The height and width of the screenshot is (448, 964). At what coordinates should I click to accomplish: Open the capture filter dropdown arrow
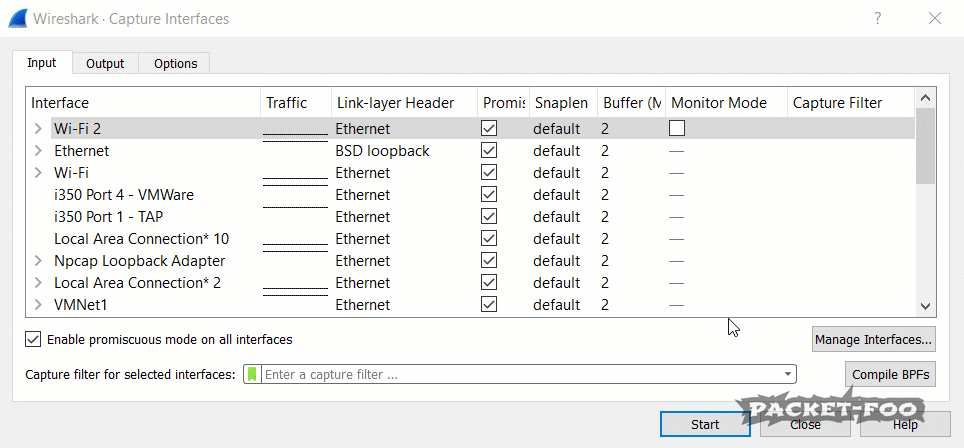click(787, 374)
